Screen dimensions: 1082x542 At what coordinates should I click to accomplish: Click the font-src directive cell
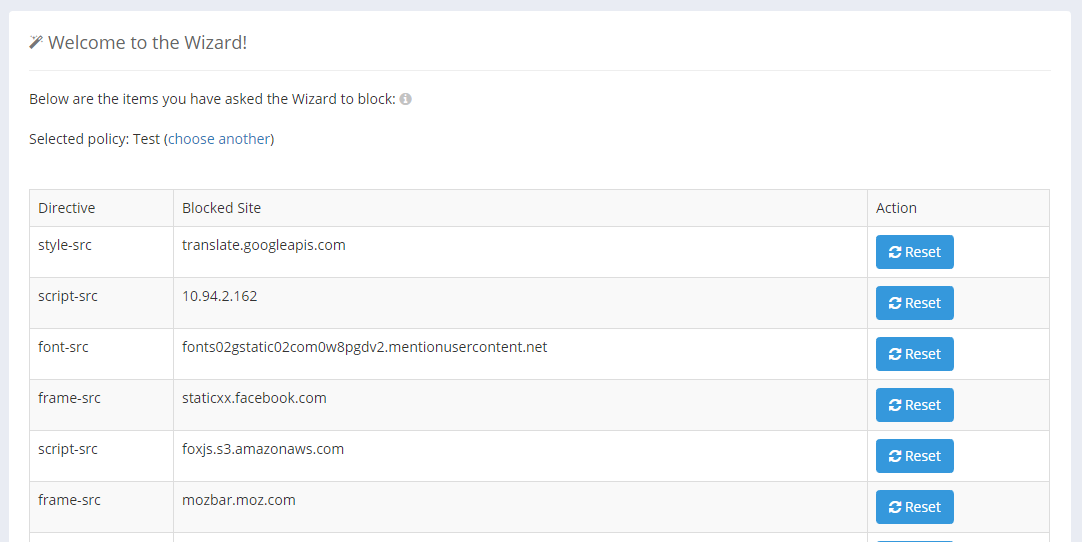pyautogui.click(x=63, y=347)
